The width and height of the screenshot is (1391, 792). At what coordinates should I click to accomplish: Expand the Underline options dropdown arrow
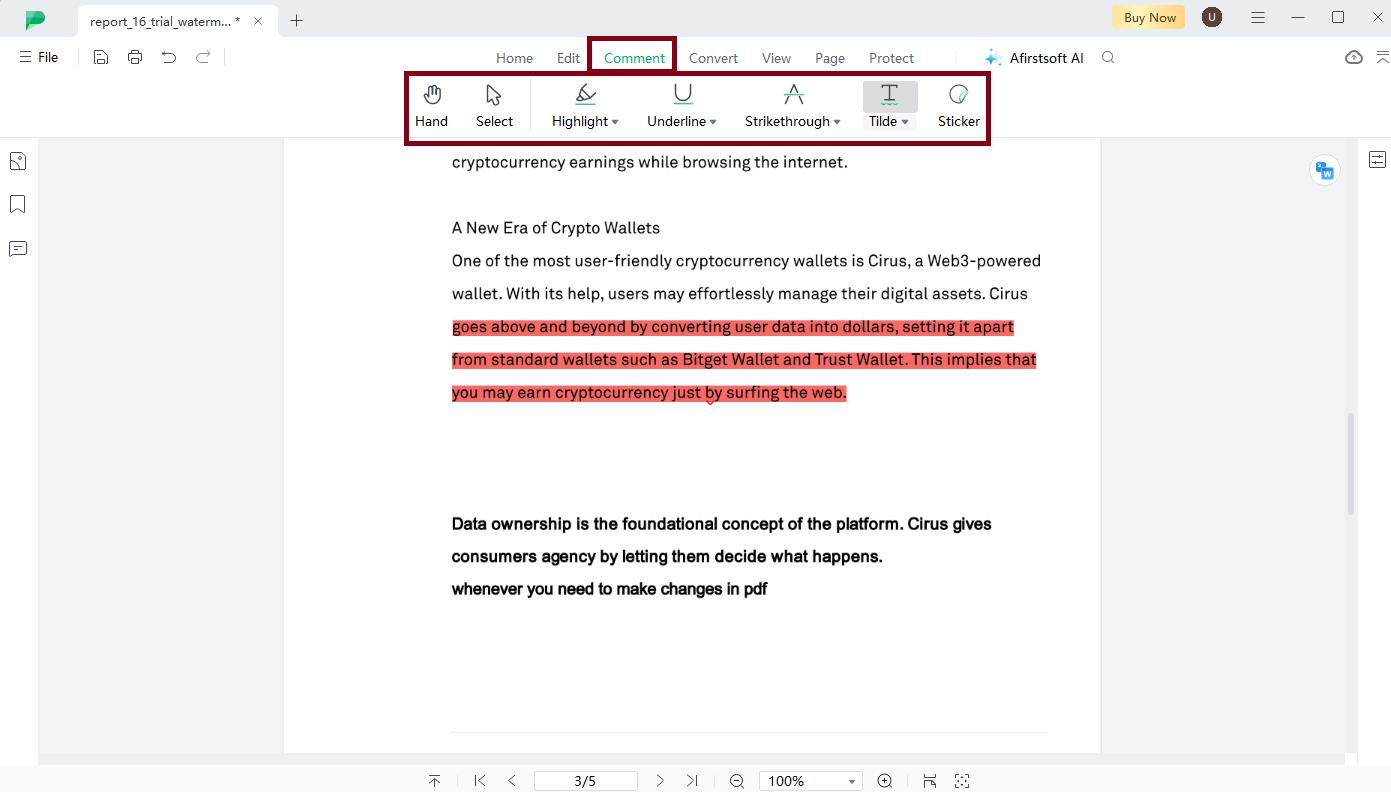[x=713, y=122]
